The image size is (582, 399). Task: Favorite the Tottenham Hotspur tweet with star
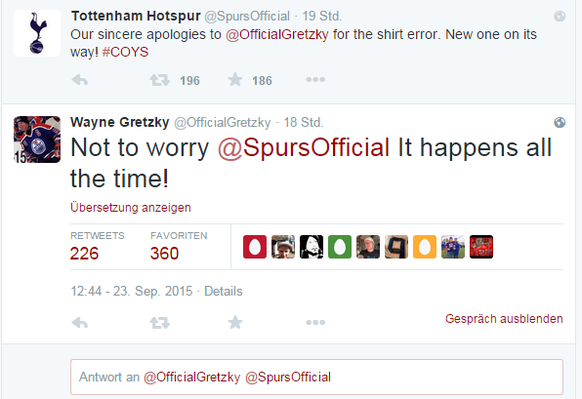coord(235,79)
